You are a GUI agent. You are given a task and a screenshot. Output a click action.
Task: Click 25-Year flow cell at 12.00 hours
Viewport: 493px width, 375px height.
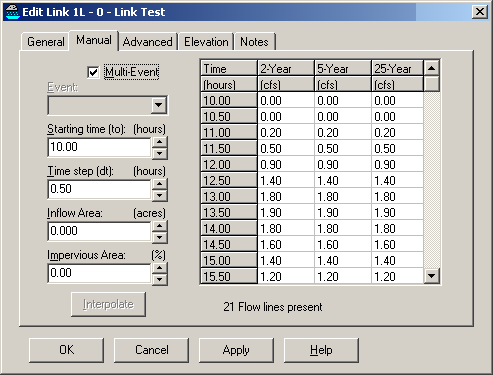coord(397,164)
